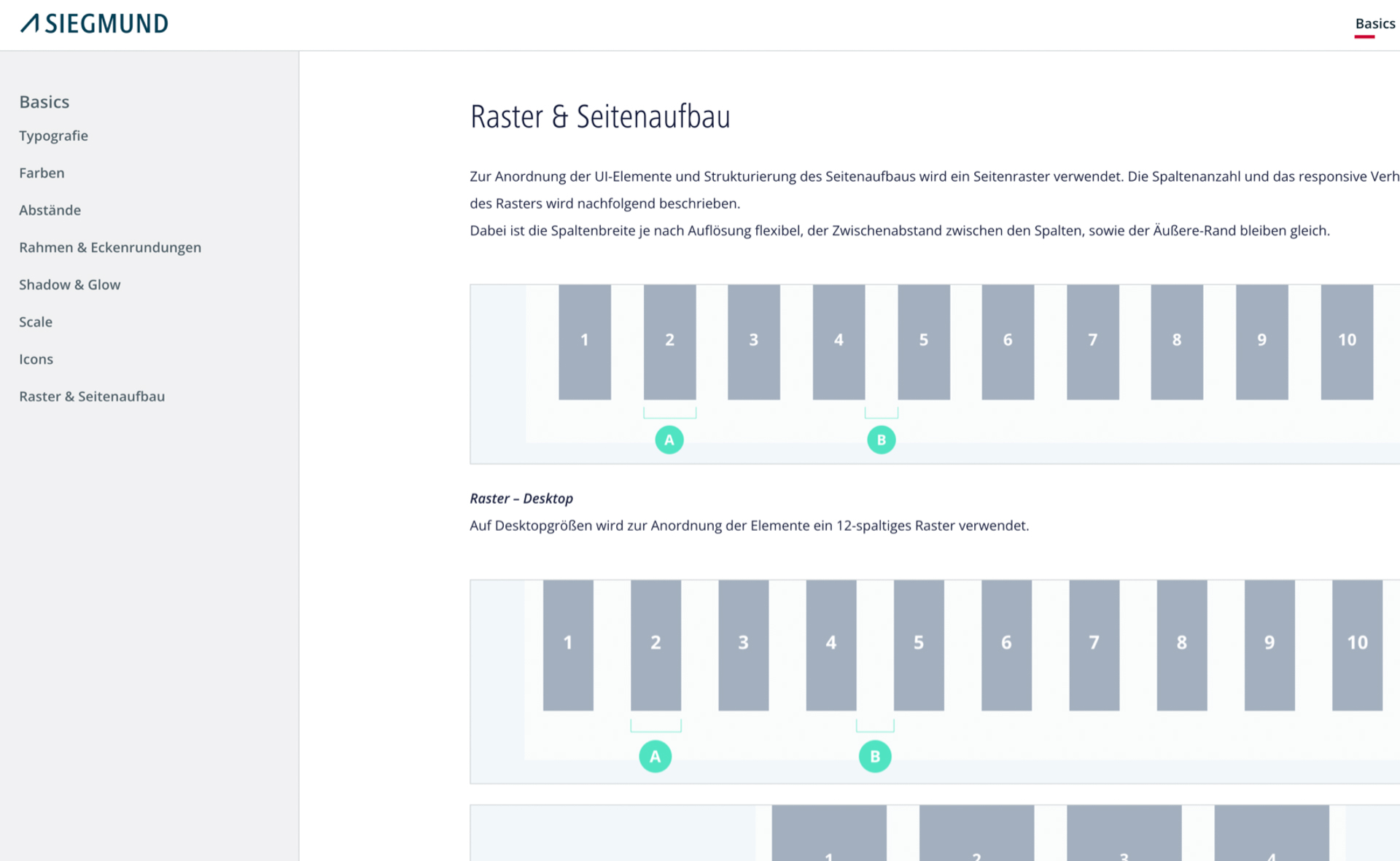This screenshot has width=1400, height=861.
Task: Click marker A in the first grid diagram
Action: click(x=669, y=440)
